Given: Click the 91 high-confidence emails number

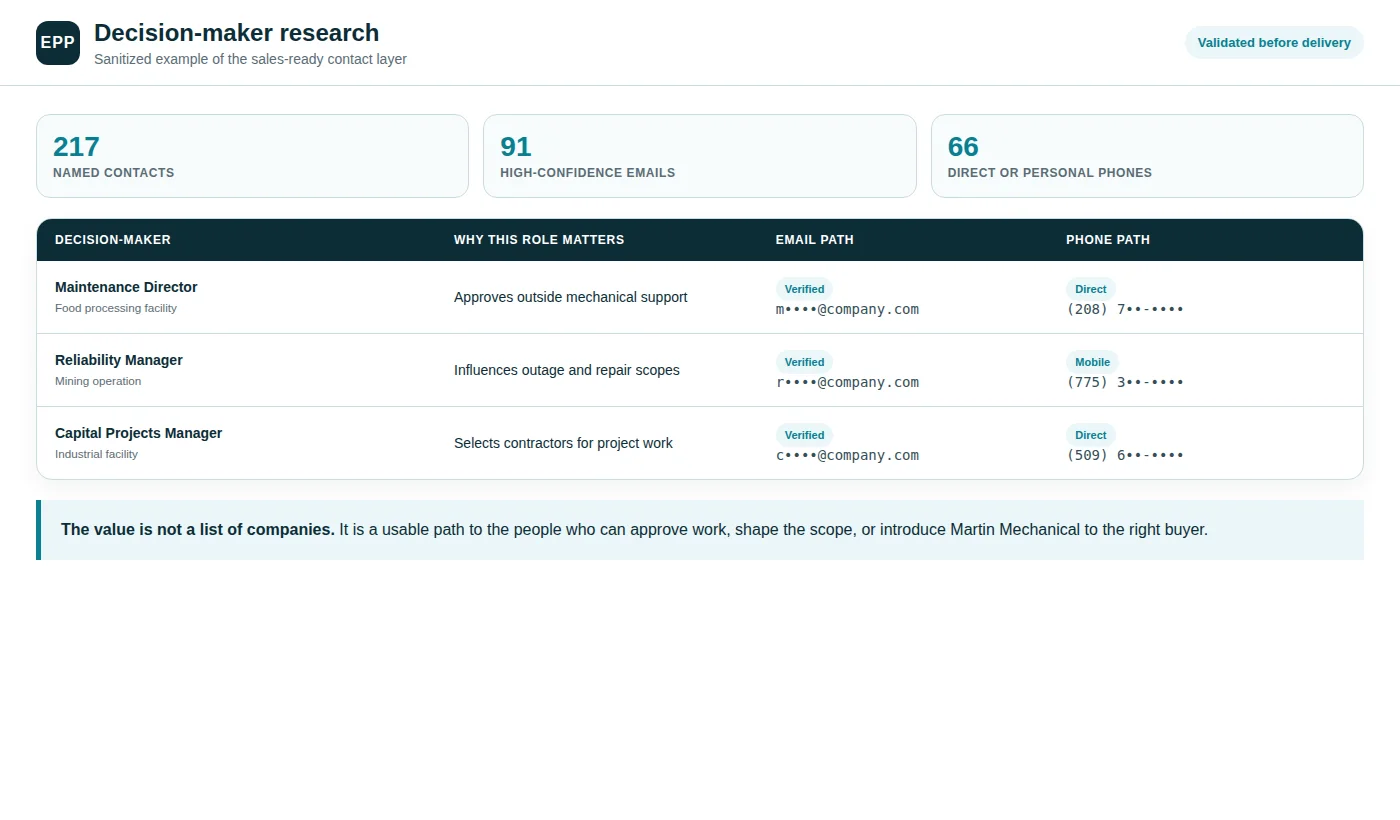Looking at the screenshot, I should 516,147.
